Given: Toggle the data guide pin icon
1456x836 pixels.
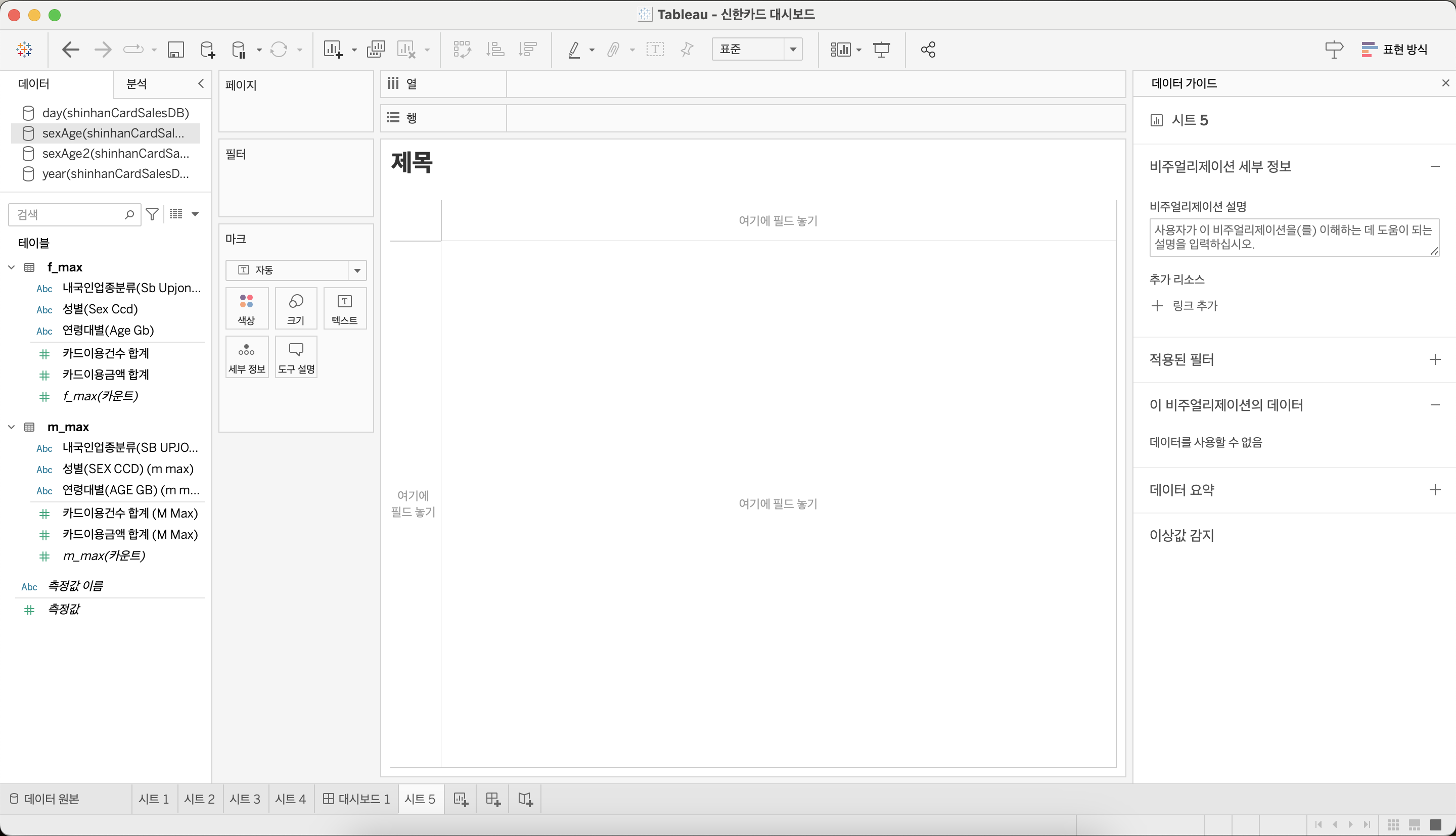Looking at the screenshot, I should (1333, 50).
